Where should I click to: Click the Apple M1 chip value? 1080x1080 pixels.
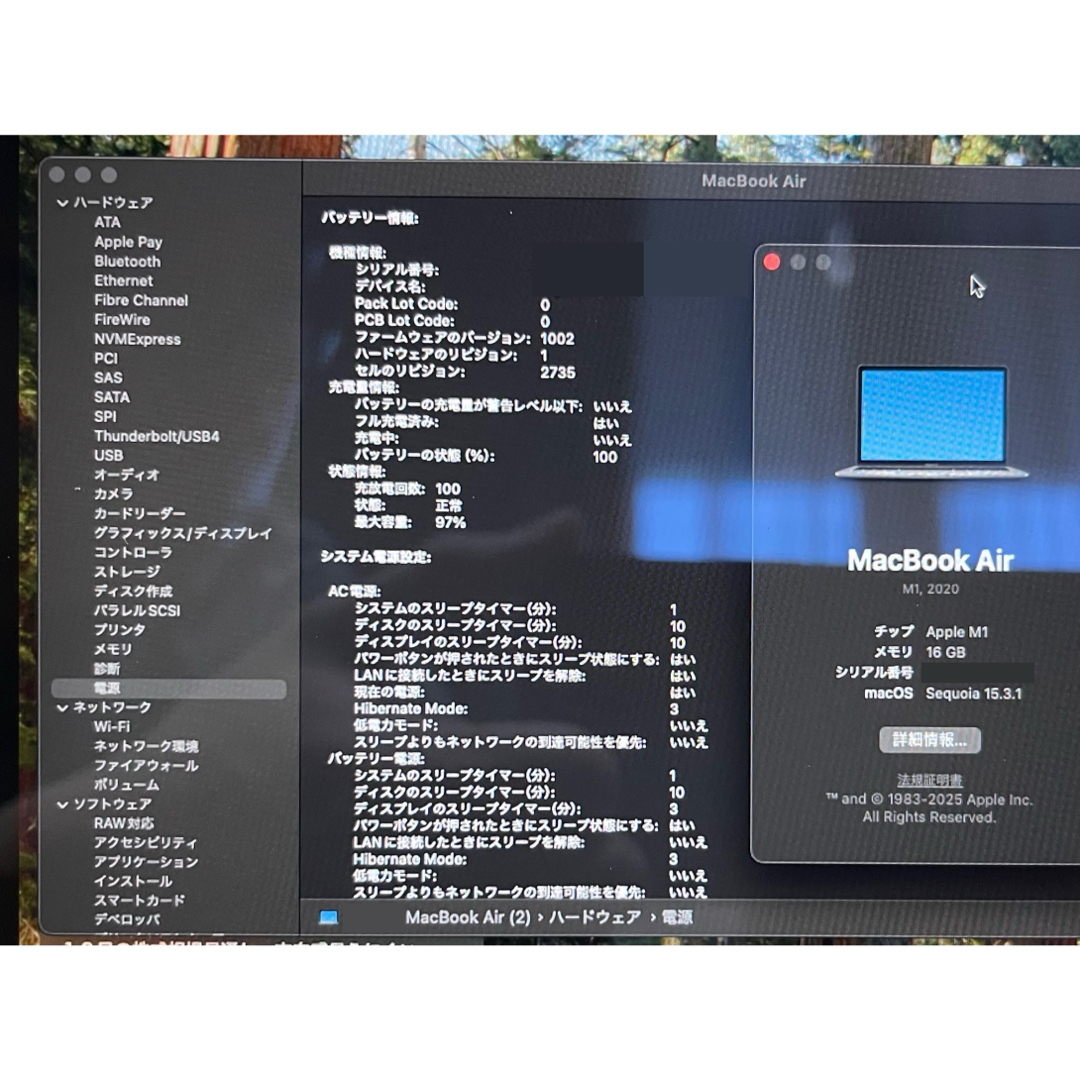[957, 632]
